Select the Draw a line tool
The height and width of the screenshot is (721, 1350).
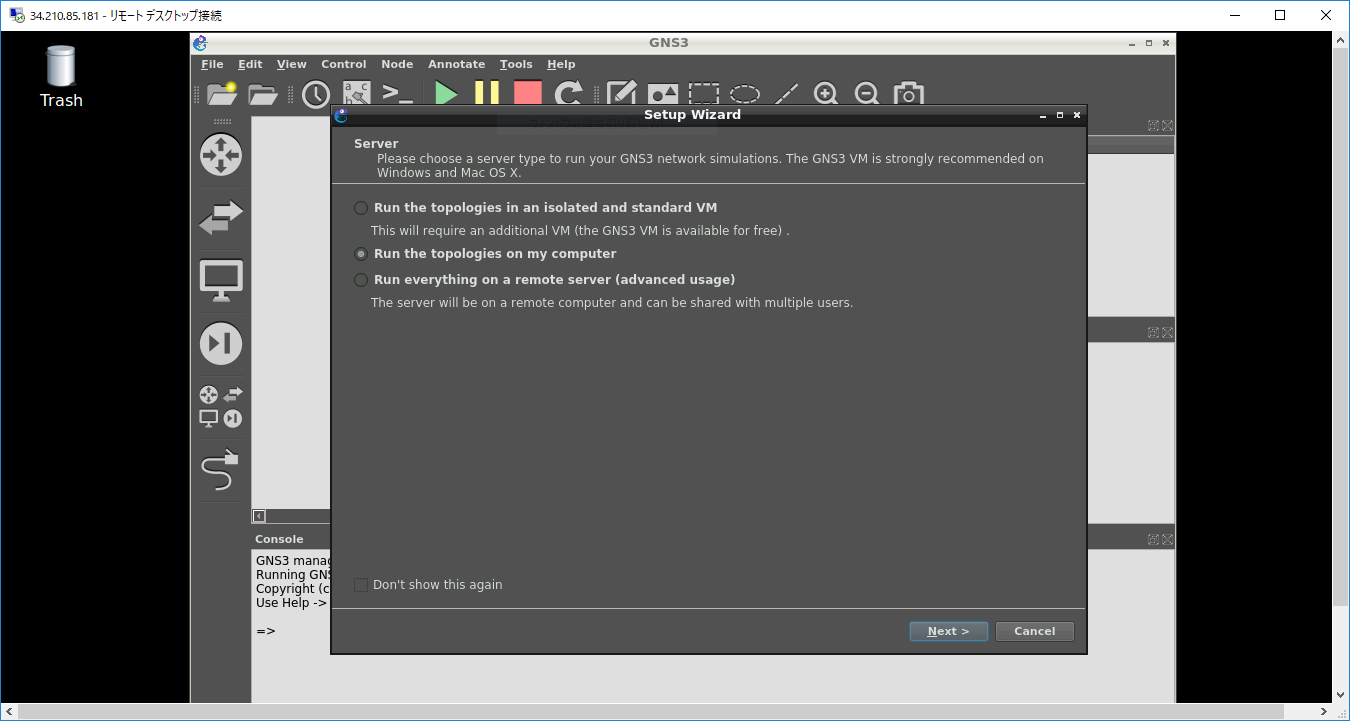click(786, 94)
